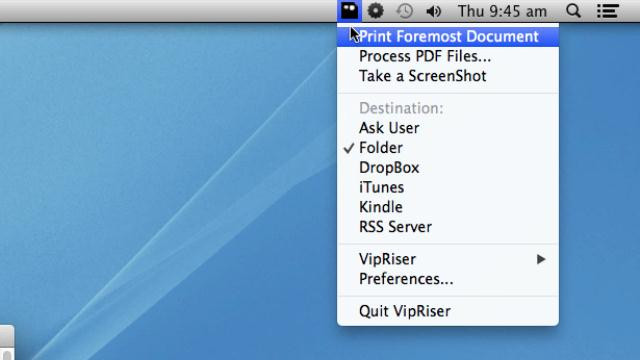Select the checked Folder destination

(448, 148)
